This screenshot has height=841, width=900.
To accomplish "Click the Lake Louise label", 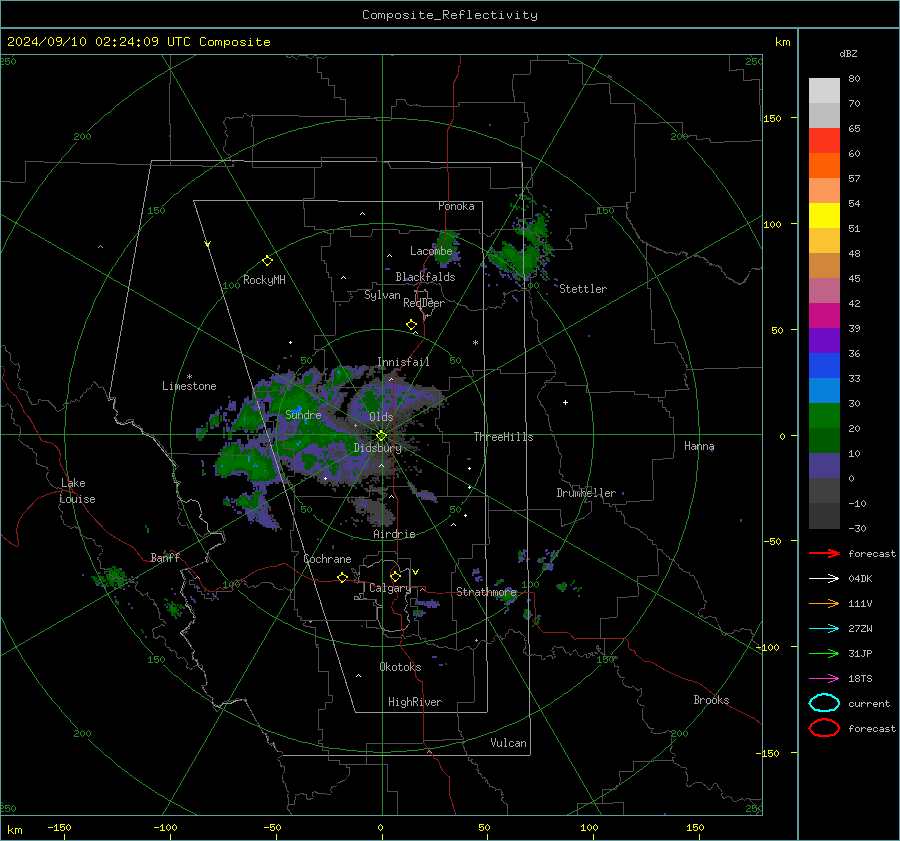I will tap(77, 491).
